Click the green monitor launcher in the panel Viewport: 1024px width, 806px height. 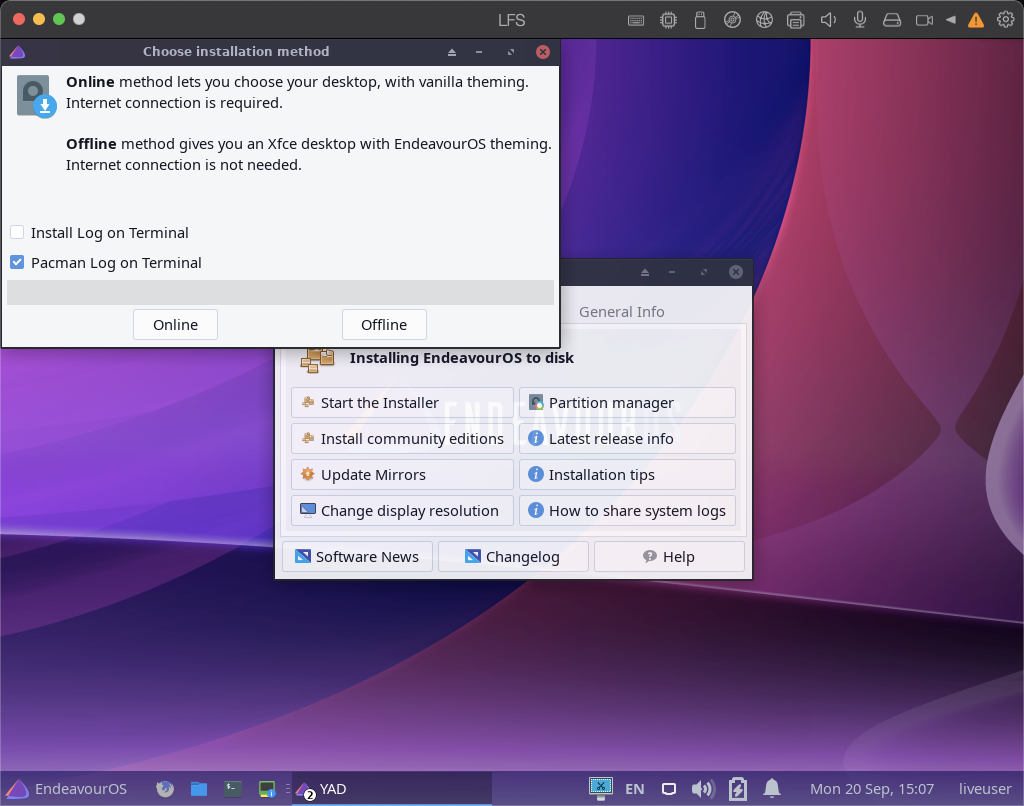(267, 789)
